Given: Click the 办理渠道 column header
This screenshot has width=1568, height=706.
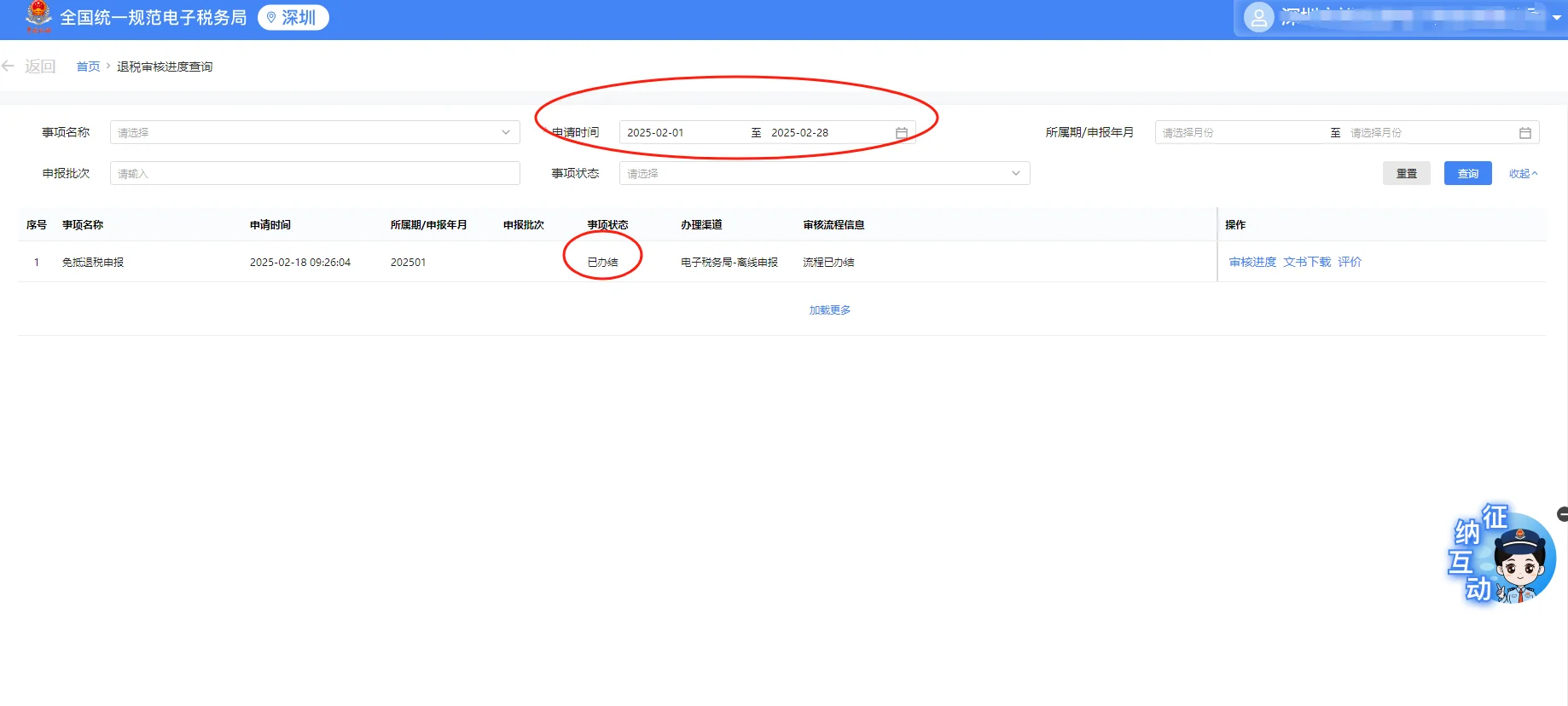Looking at the screenshot, I should tap(701, 224).
